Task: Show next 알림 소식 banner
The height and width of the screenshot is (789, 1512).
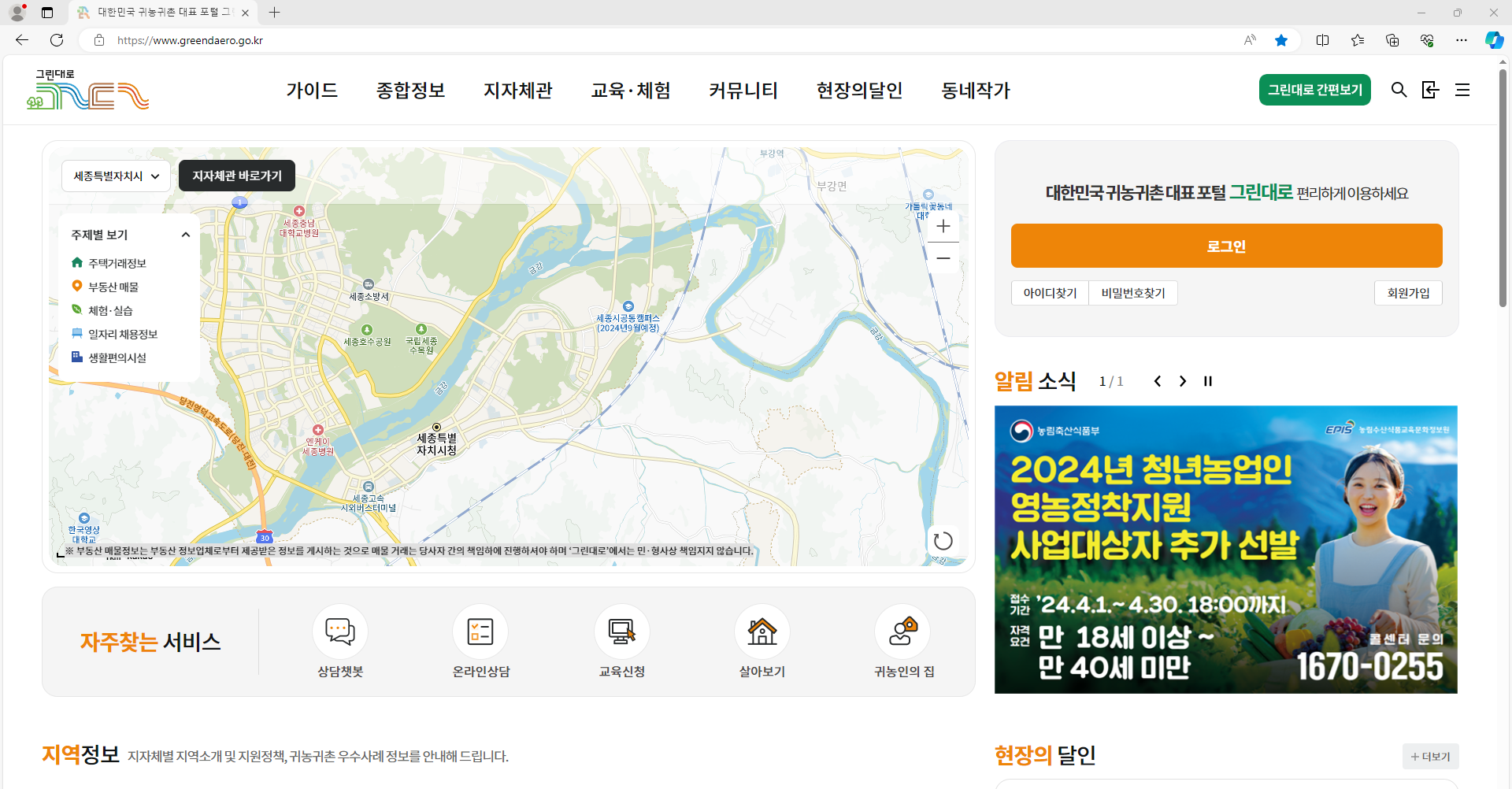Action: tap(1183, 381)
